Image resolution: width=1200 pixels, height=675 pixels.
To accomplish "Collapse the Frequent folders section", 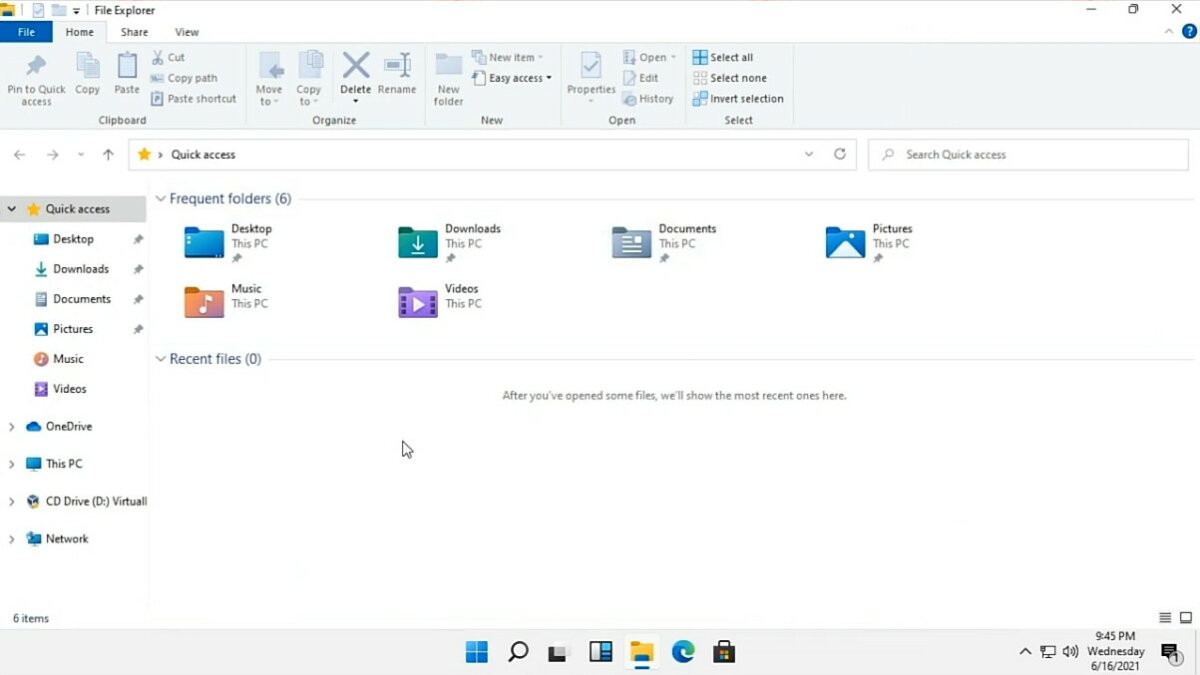I will [x=160, y=198].
